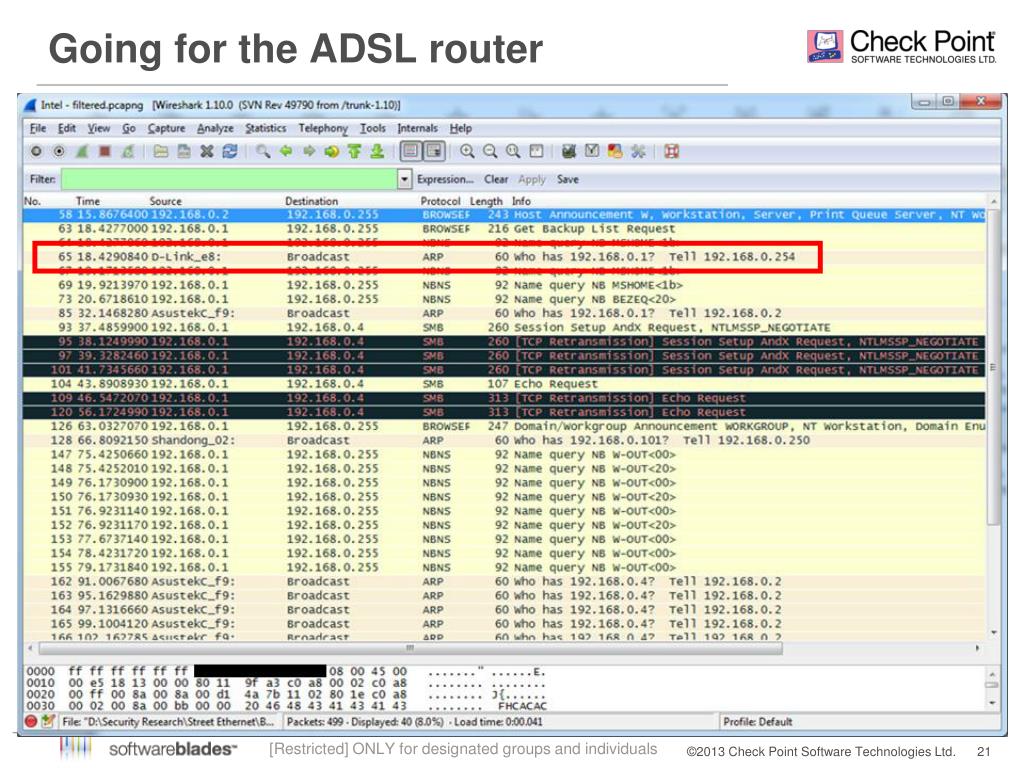Edit display filters icon
Image resolution: width=1024 pixels, height=768 pixels.
[x=592, y=152]
